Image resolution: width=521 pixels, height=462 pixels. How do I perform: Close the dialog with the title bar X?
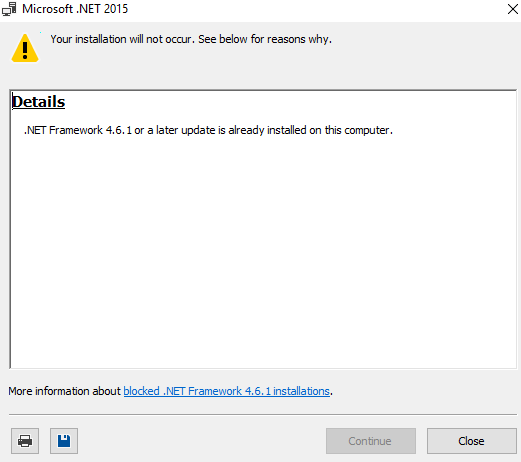[513, 9]
